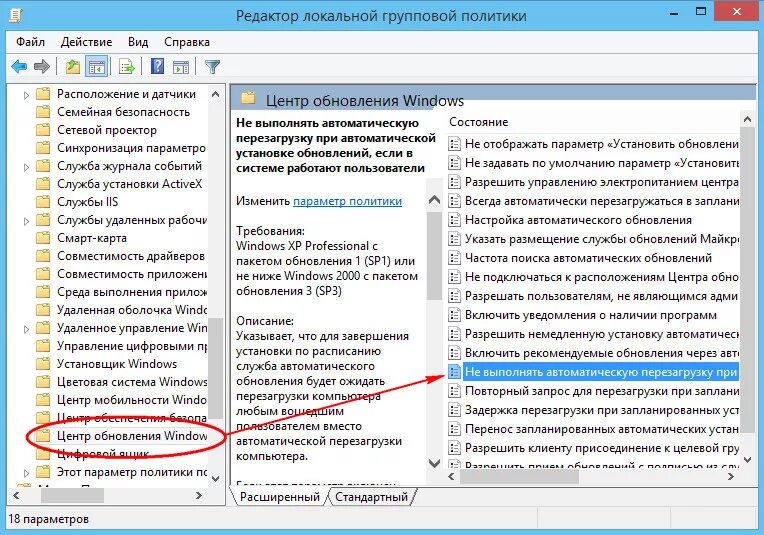Toggle show/hide console tree icon
Image resolution: width=764 pixels, height=535 pixels.
96,66
